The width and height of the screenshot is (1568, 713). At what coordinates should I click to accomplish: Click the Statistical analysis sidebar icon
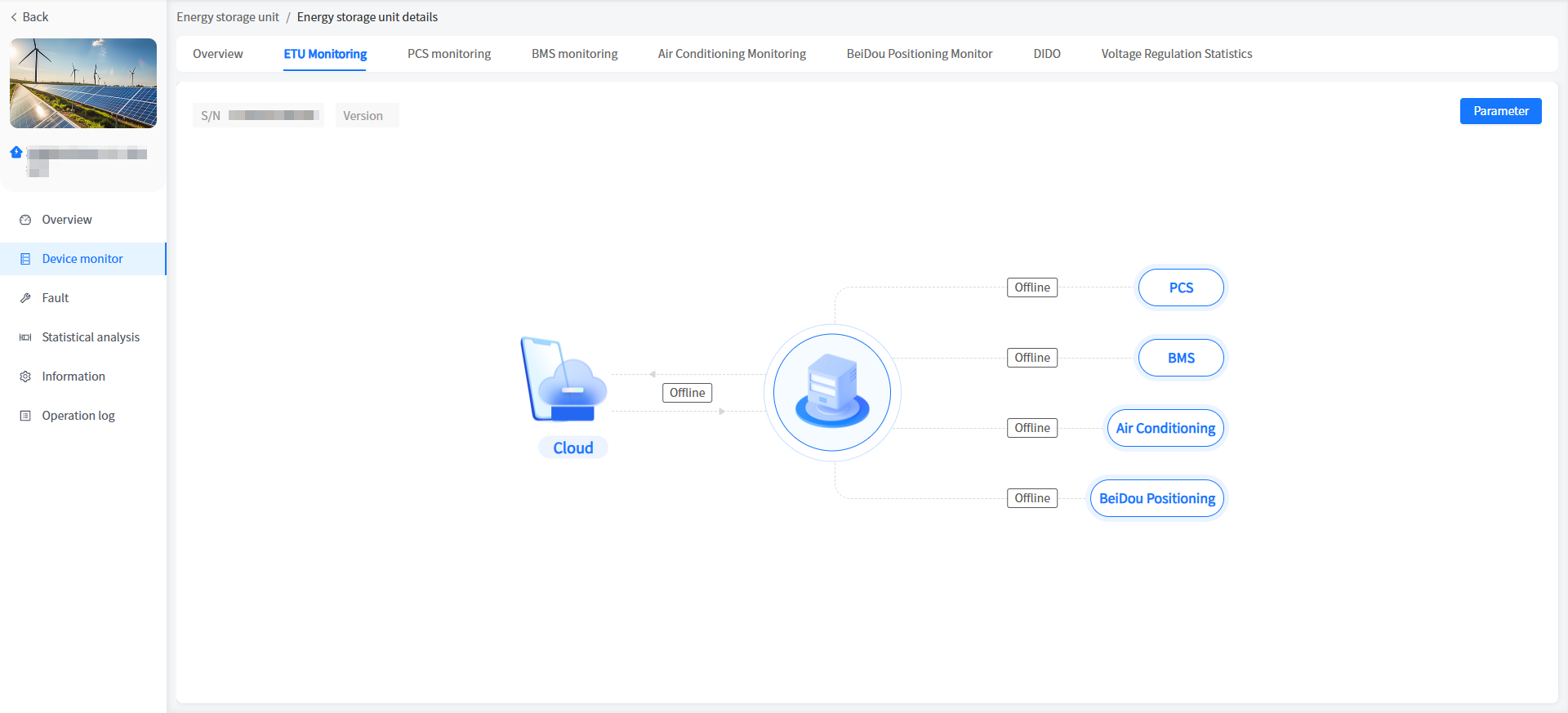[x=25, y=337]
